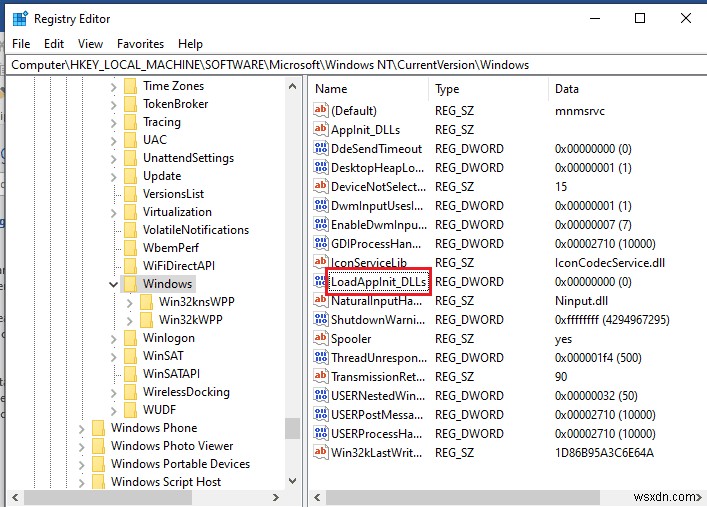Click values pane scroll left arrow
The image size is (707, 507).
pyautogui.click(x=317, y=498)
